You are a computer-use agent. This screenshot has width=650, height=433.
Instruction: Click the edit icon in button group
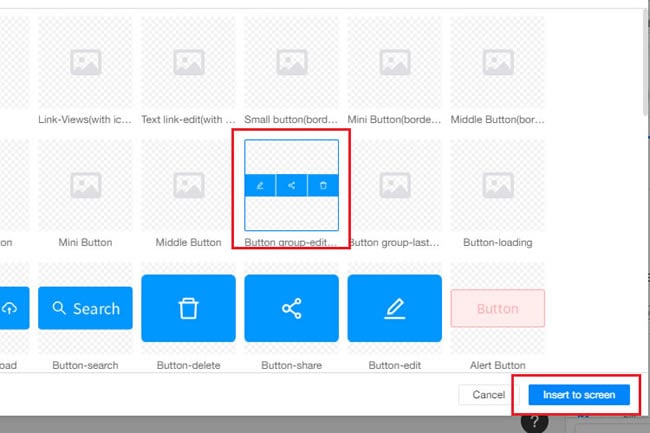(260, 185)
